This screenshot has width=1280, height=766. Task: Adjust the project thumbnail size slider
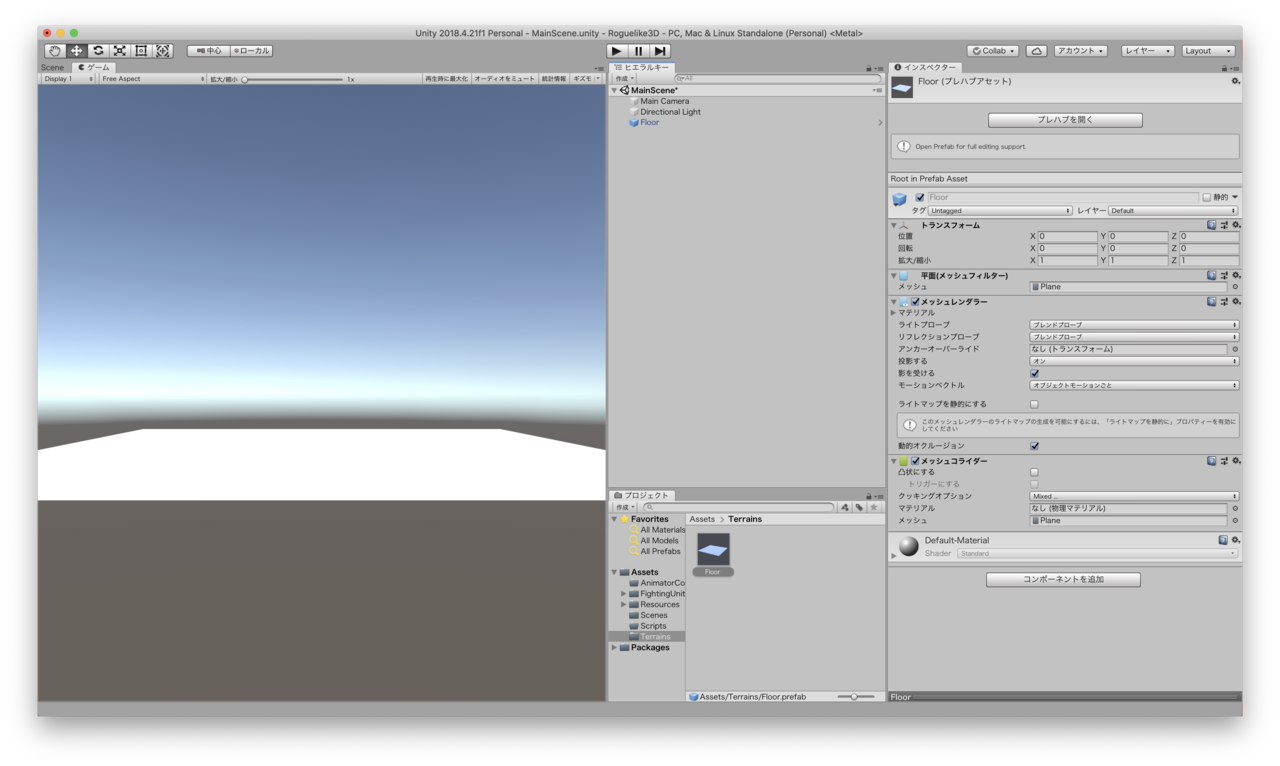coord(856,697)
